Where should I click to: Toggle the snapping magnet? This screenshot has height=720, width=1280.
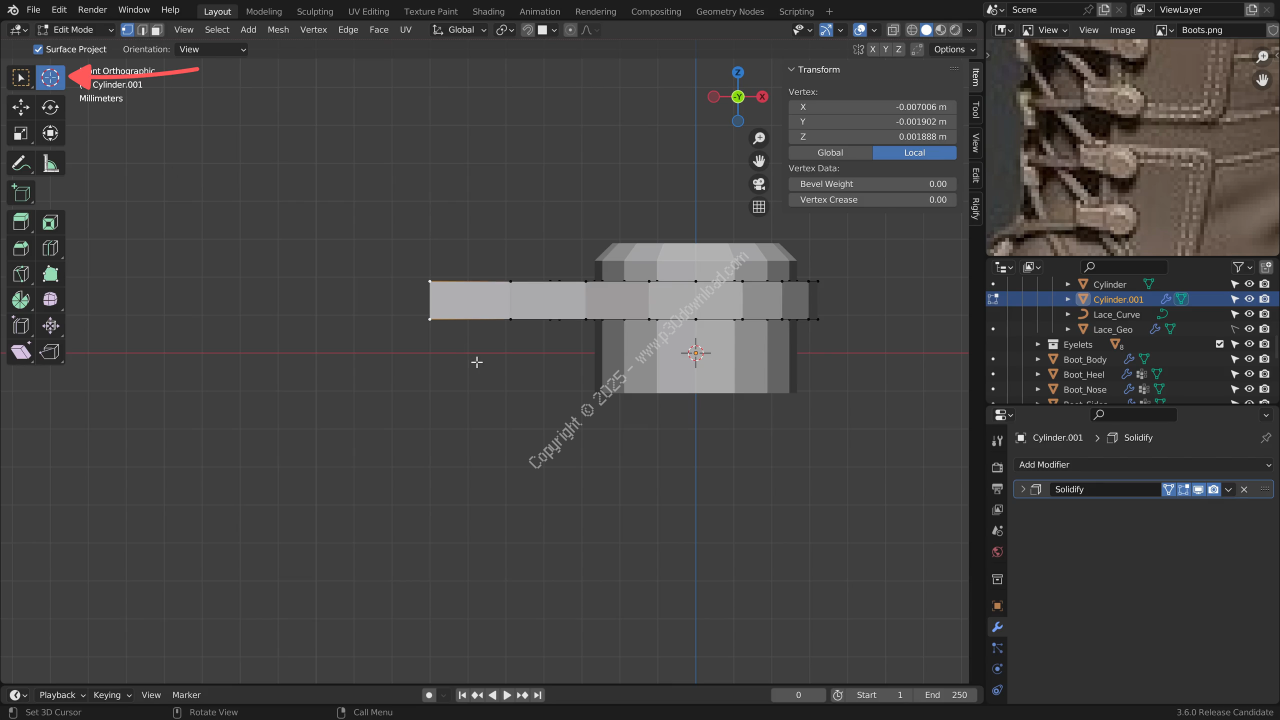(528, 30)
